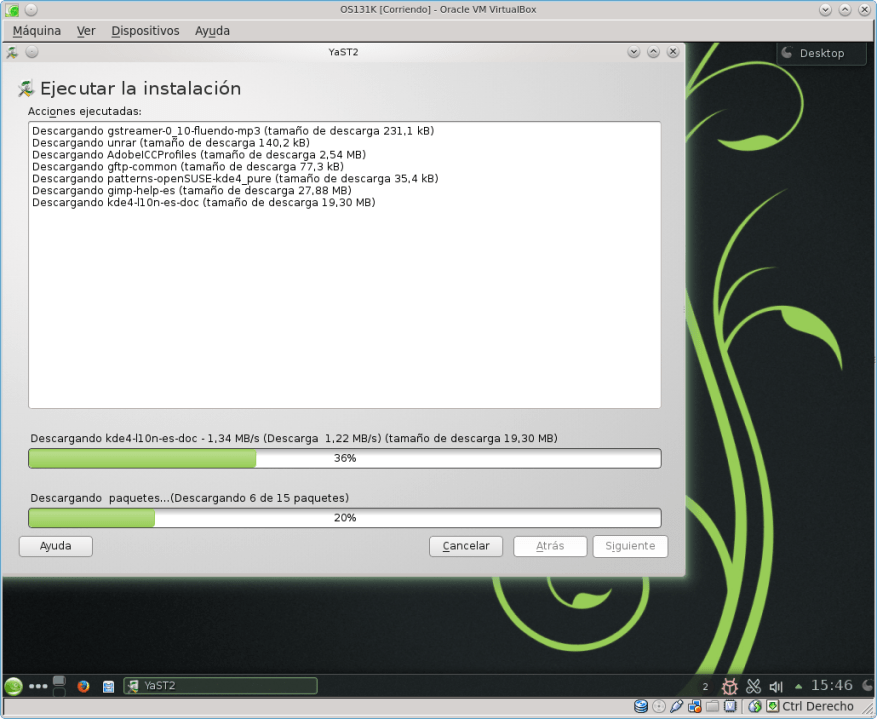877x719 pixels.
Task: Open the green openSUSE application launcher
Action: pyautogui.click(x=14, y=686)
